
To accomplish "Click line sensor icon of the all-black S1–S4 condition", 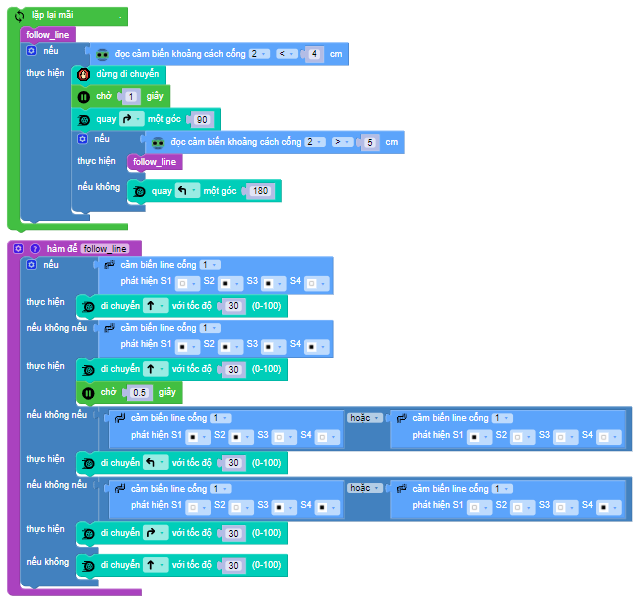I will [x=109, y=328].
